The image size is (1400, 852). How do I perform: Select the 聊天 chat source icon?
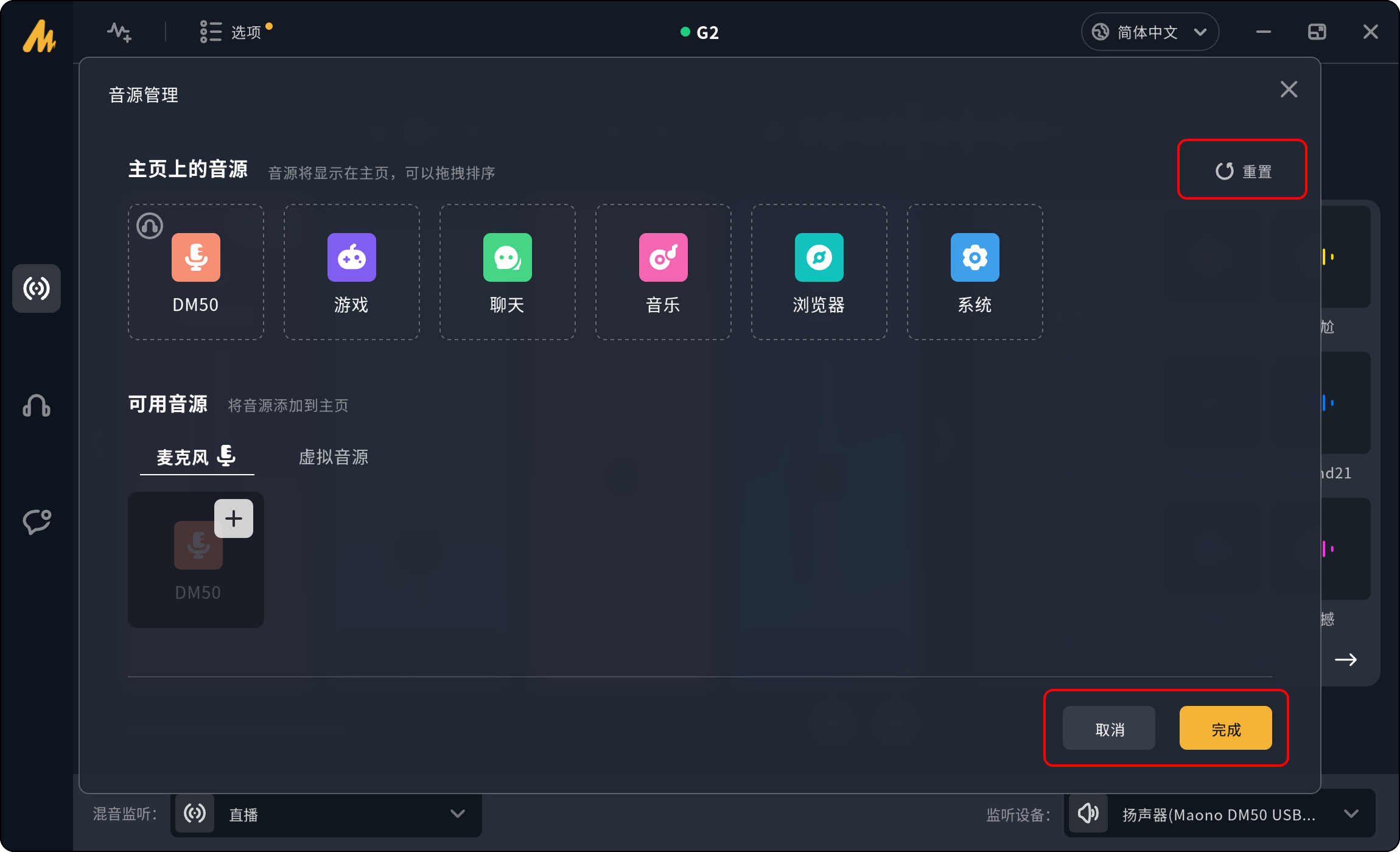pyautogui.click(x=507, y=257)
